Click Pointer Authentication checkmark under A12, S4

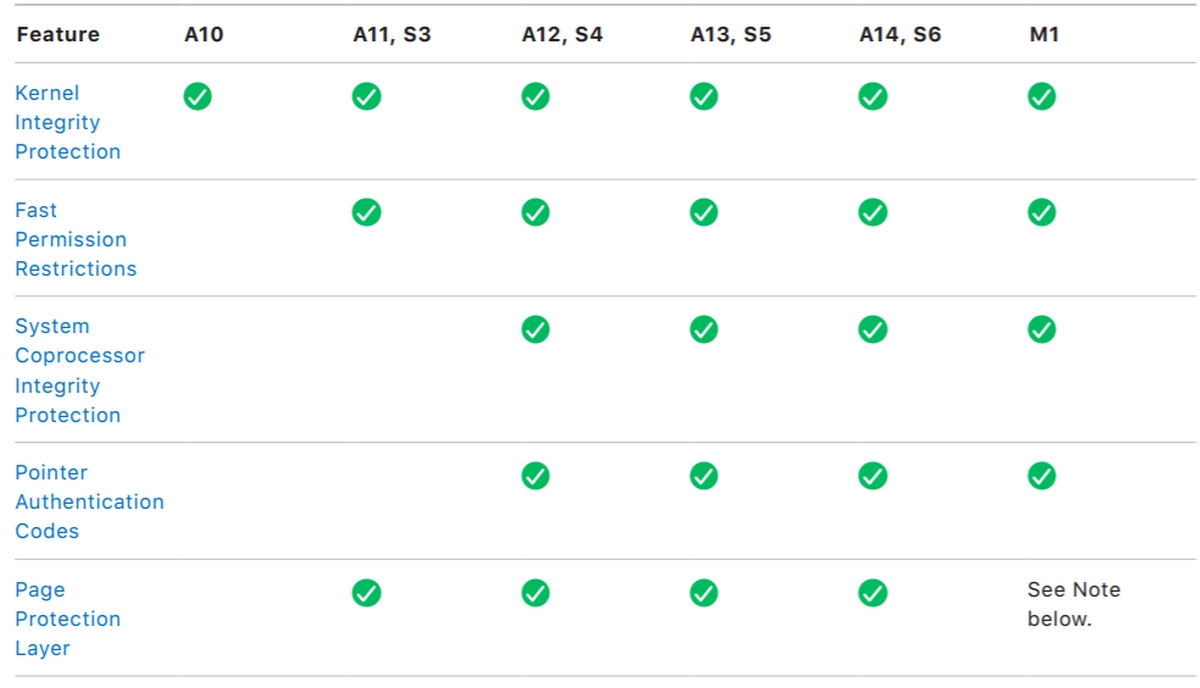pyautogui.click(x=536, y=476)
